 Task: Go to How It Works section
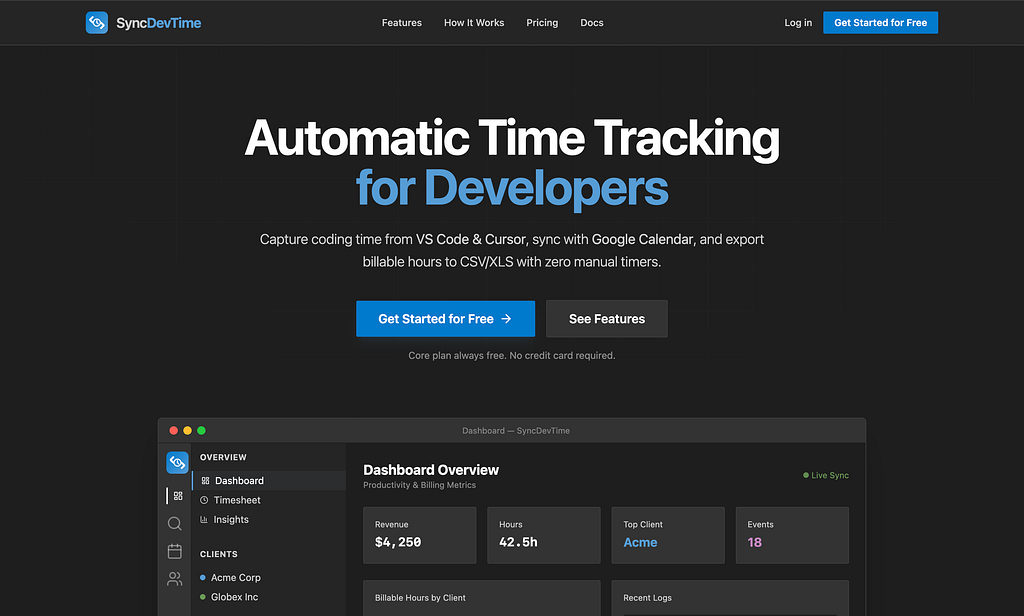(x=474, y=23)
